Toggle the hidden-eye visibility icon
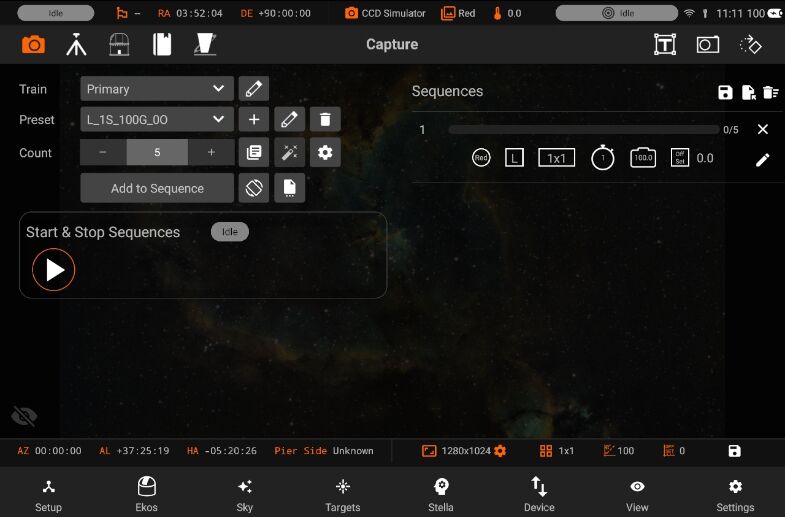The image size is (785, 517). [24, 416]
